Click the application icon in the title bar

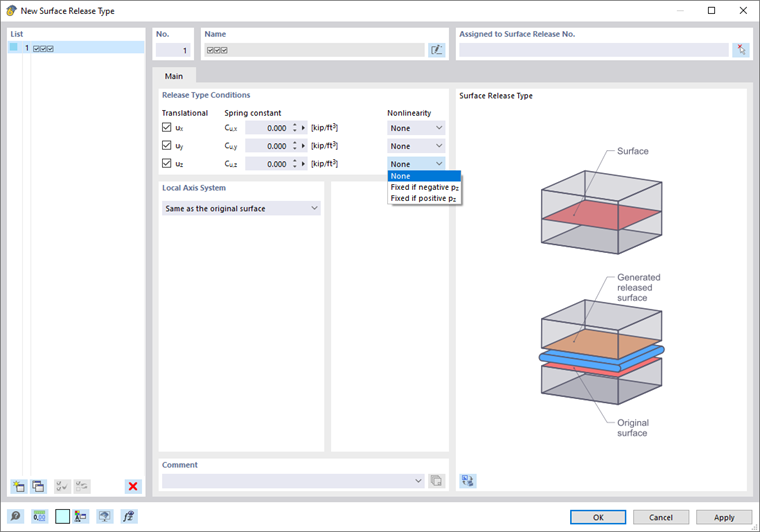tap(11, 11)
